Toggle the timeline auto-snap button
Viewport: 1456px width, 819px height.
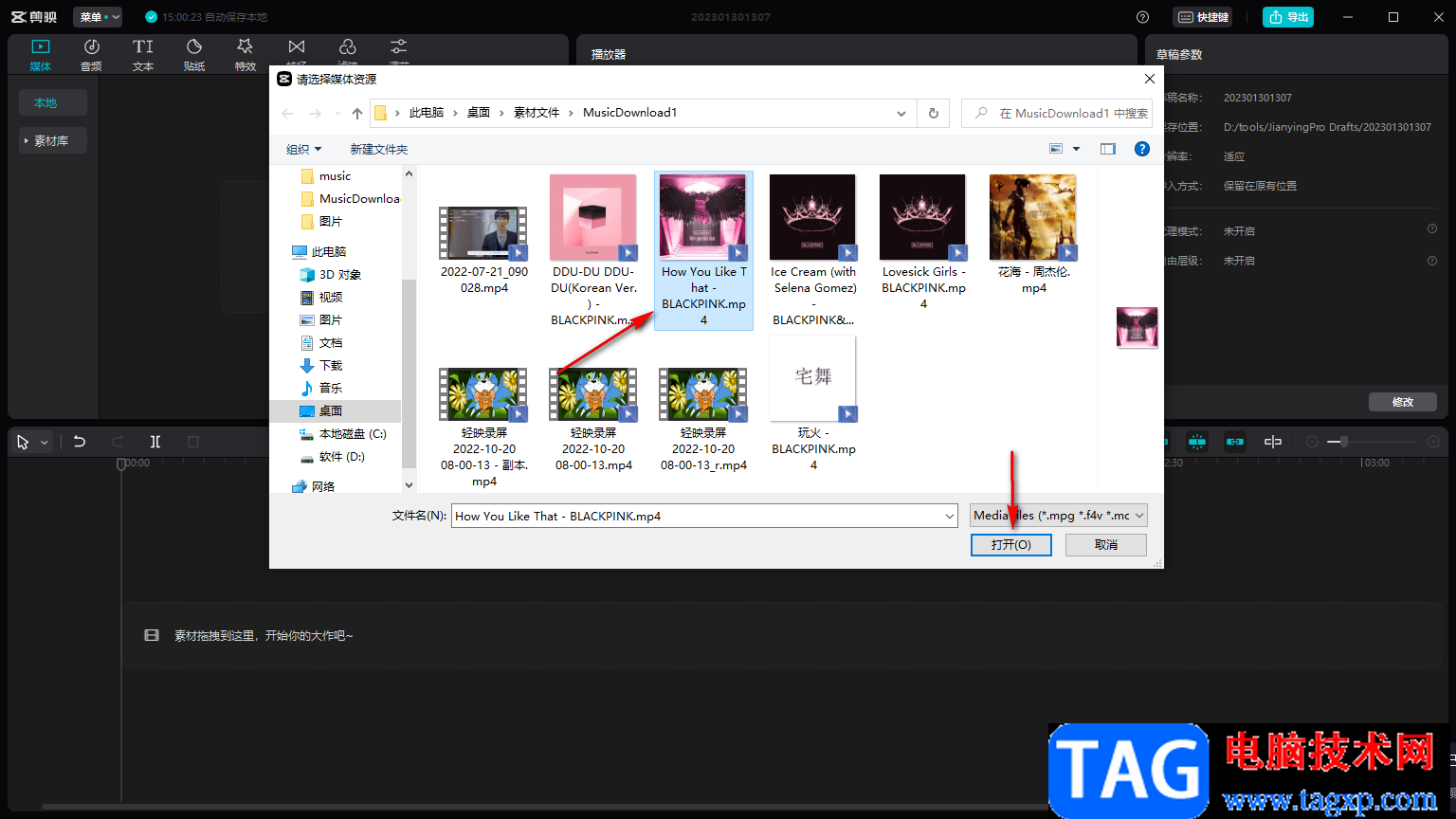pos(1197,442)
